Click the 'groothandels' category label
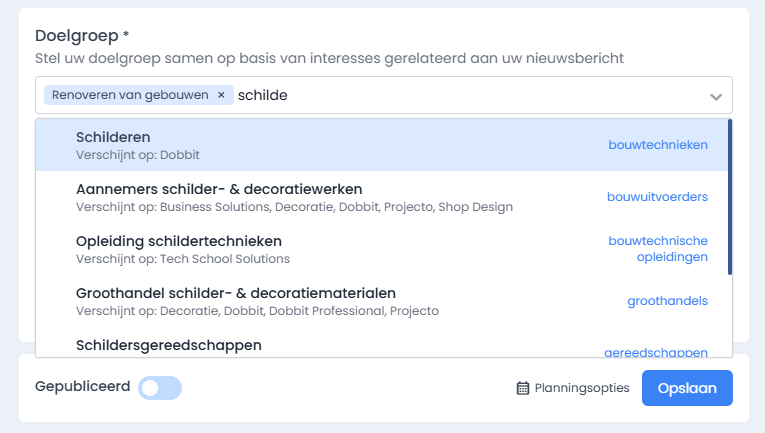The width and height of the screenshot is (765, 433). 667,301
